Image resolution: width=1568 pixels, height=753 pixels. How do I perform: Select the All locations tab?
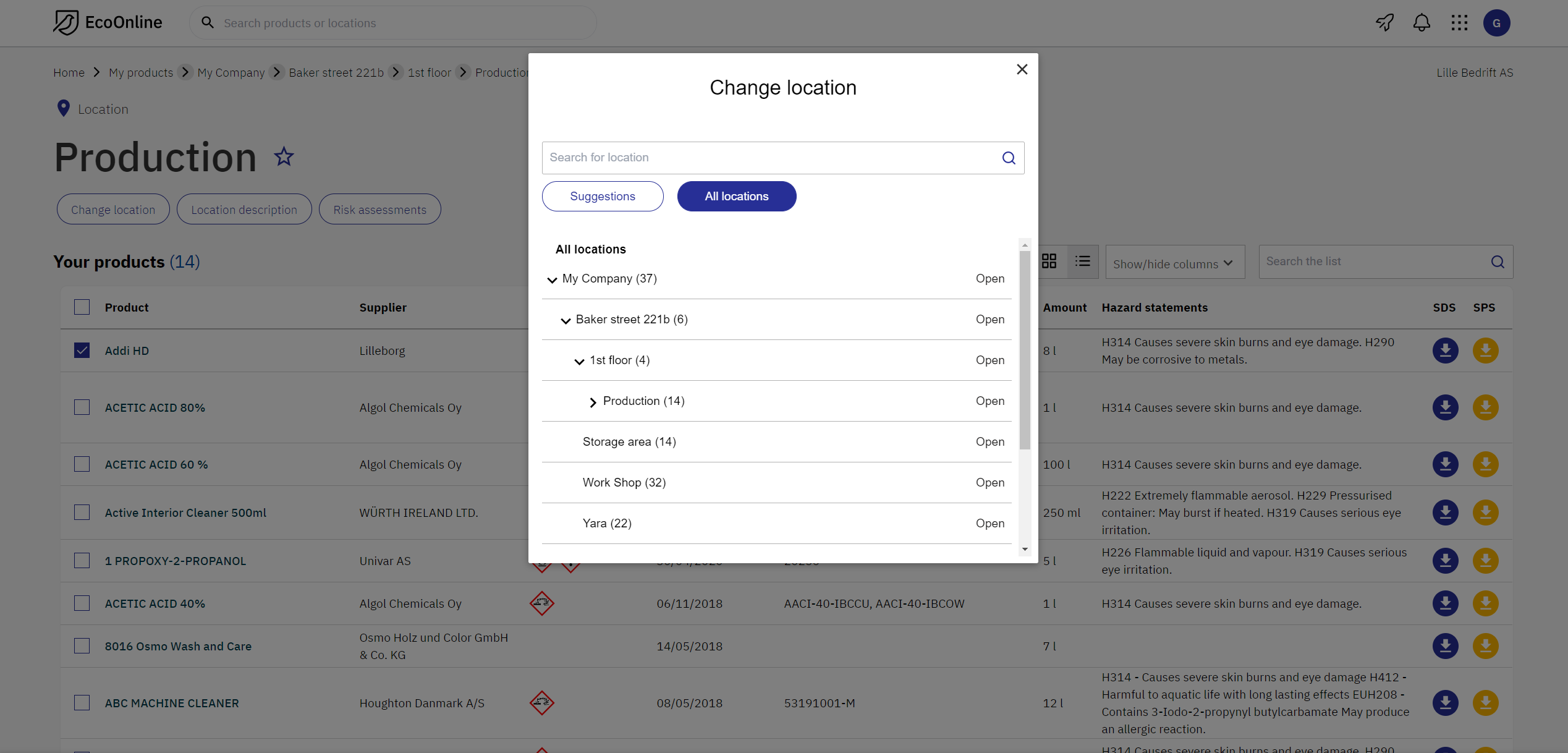[x=737, y=197]
